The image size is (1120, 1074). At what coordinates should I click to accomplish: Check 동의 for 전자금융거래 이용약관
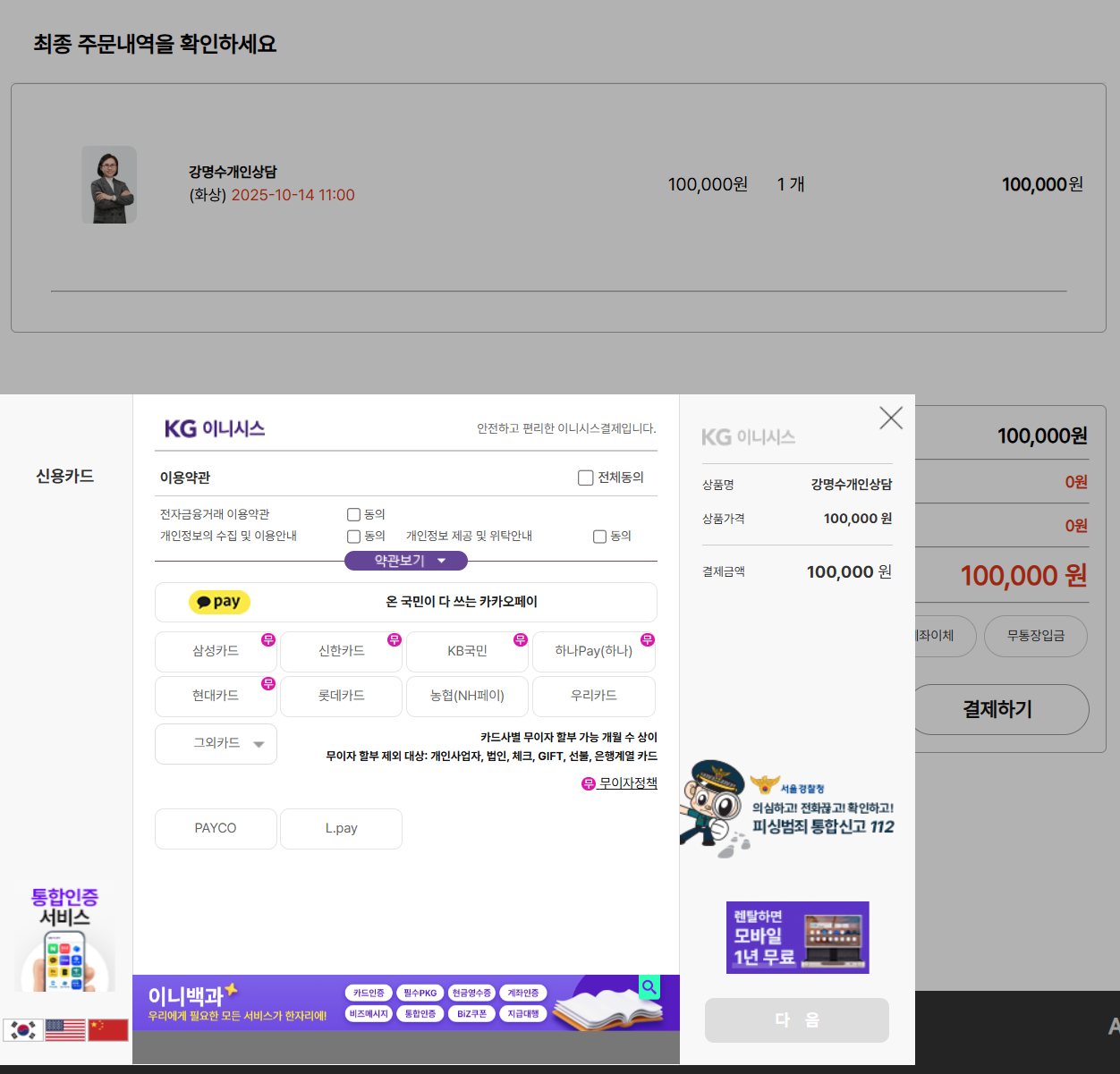[x=353, y=514]
